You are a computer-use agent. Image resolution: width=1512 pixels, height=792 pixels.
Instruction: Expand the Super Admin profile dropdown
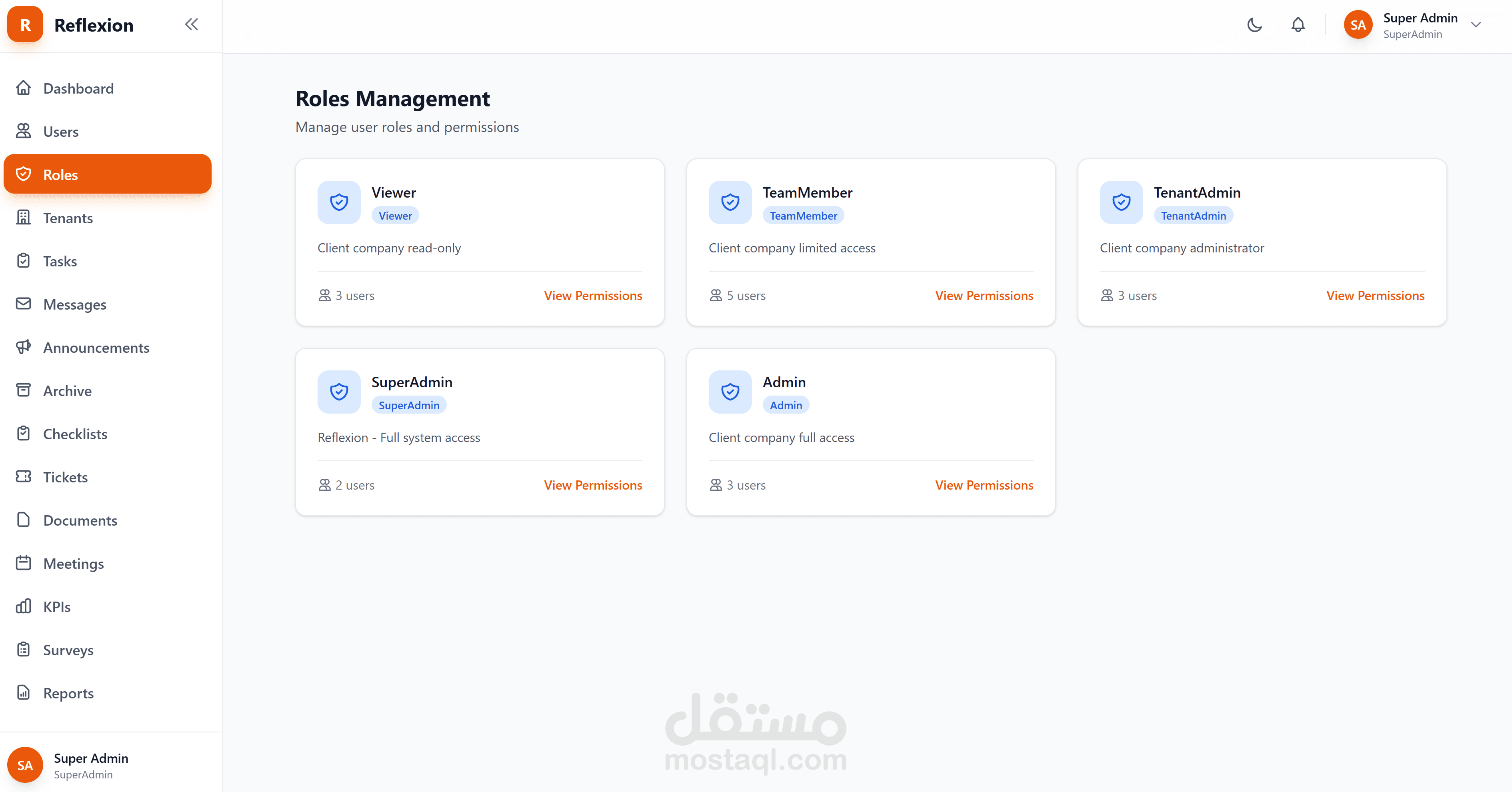pyautogui.click(x=1476, y=25)
